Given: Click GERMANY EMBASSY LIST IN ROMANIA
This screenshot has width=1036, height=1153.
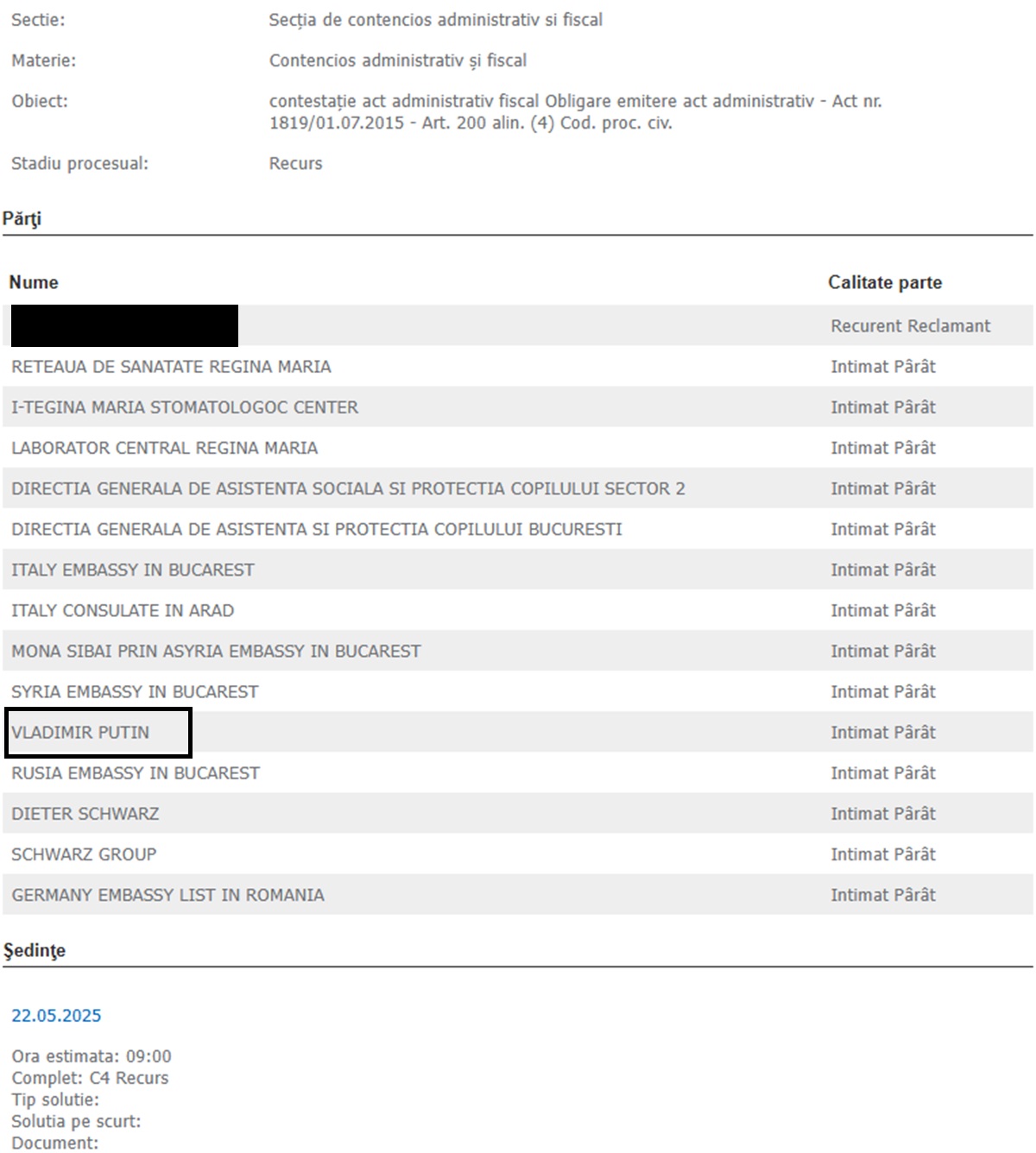Looking at the screenshot, I should pyautogui.click(x=168, y=894).
